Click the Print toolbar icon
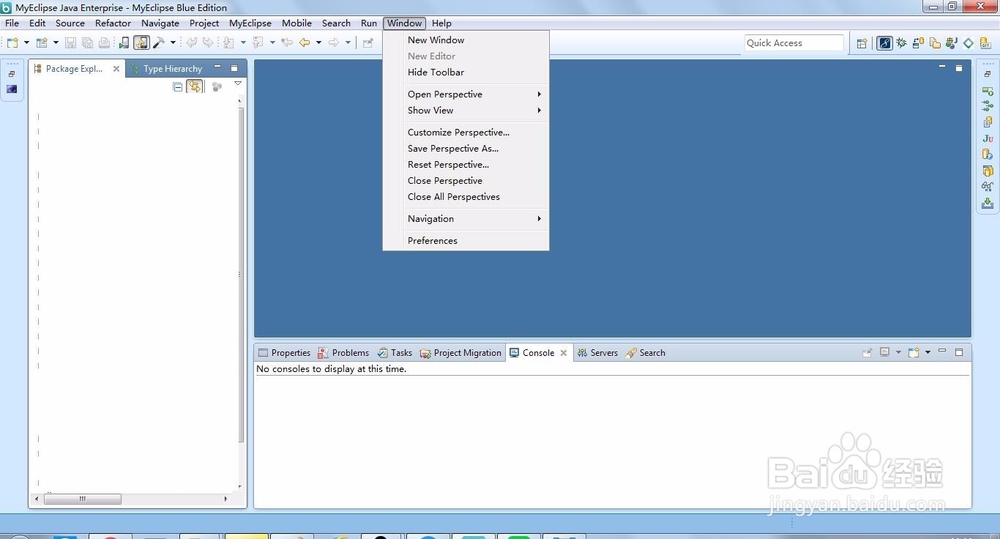The width and height of the screenshot is (1000, 539). click(104, 43)
